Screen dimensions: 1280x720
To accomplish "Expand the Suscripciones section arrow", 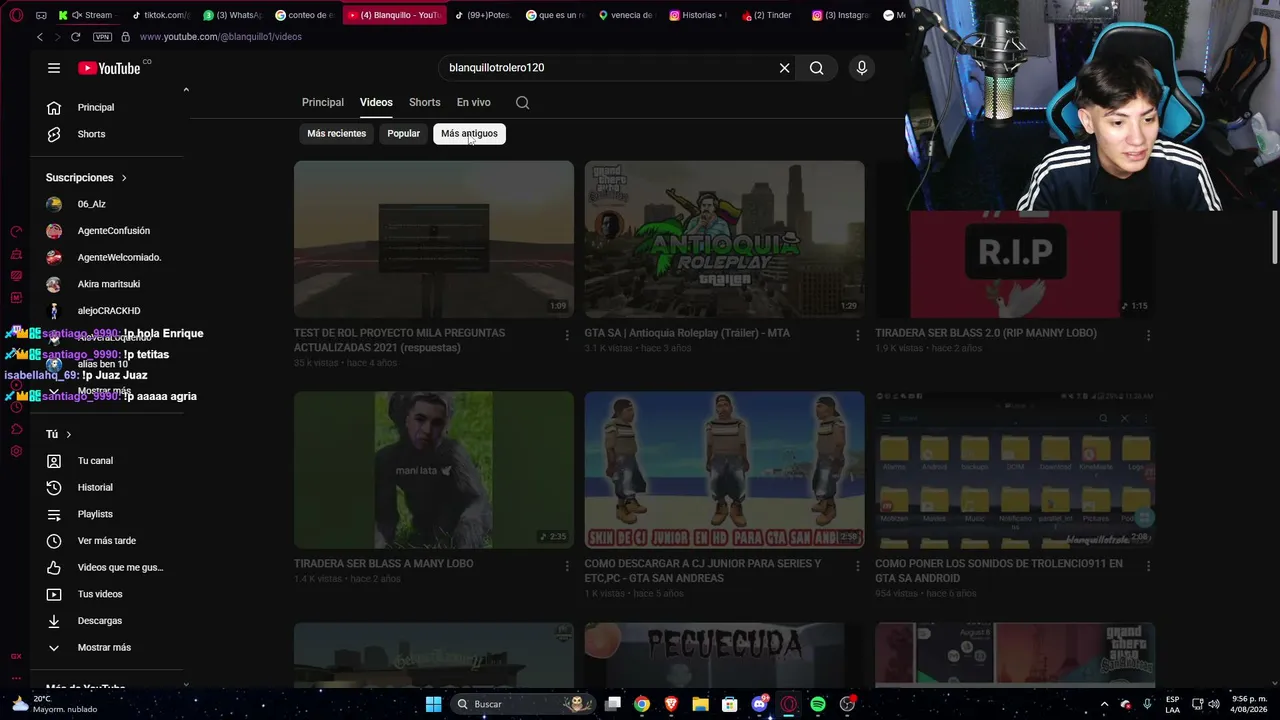I will coord(124,178).
